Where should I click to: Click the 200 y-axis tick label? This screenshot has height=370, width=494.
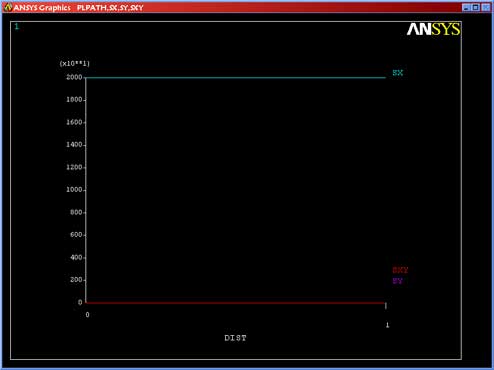pos(76,280)
